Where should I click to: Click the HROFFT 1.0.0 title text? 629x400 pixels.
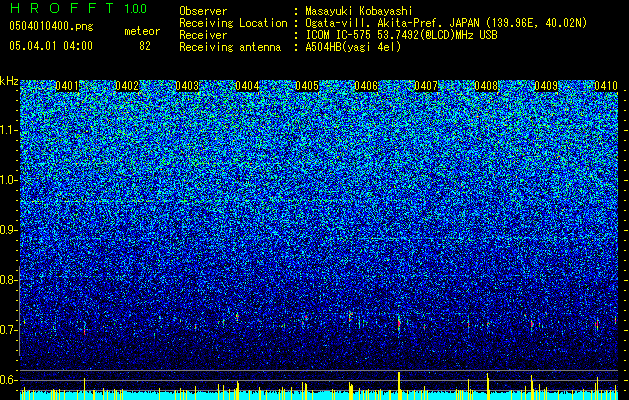78,8
